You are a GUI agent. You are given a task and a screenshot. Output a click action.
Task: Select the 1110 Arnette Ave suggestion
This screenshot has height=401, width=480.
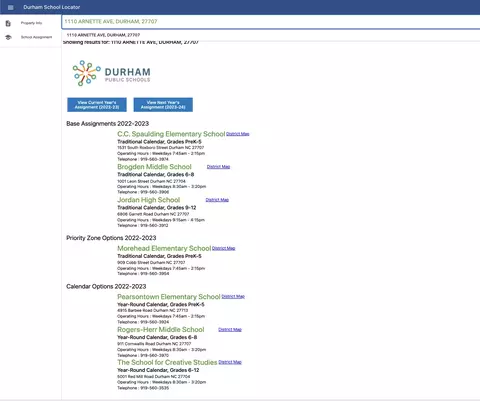click(103, 35)
